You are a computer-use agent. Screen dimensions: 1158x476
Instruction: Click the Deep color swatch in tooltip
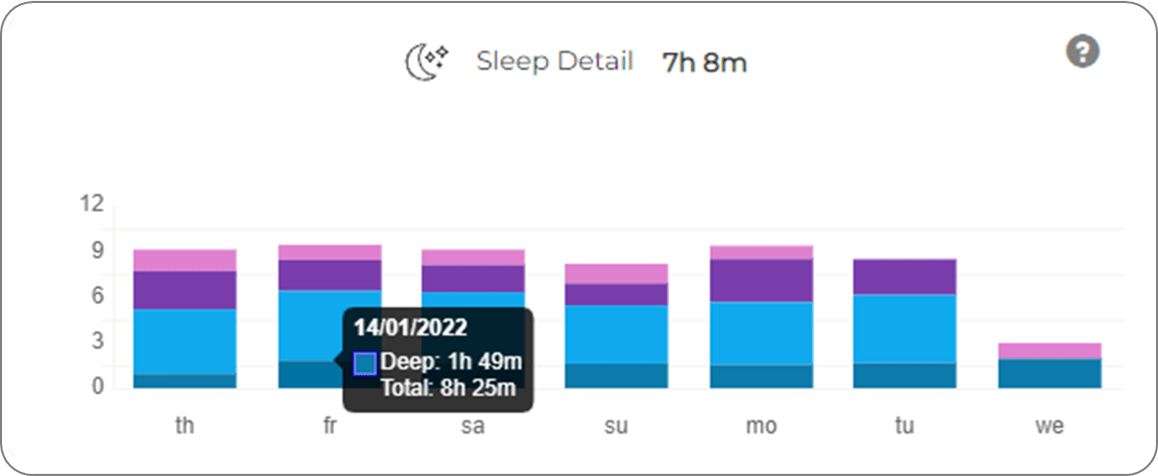pos(366,363)
